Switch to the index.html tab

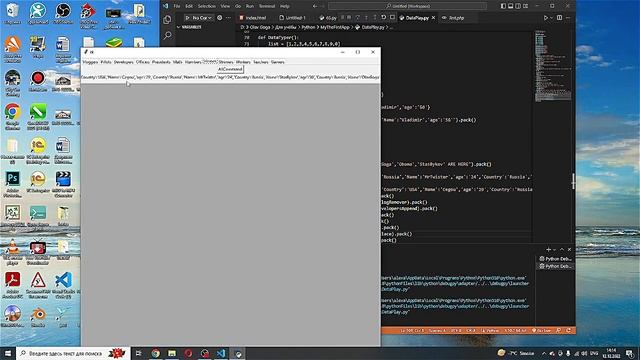tap(253, 18)
